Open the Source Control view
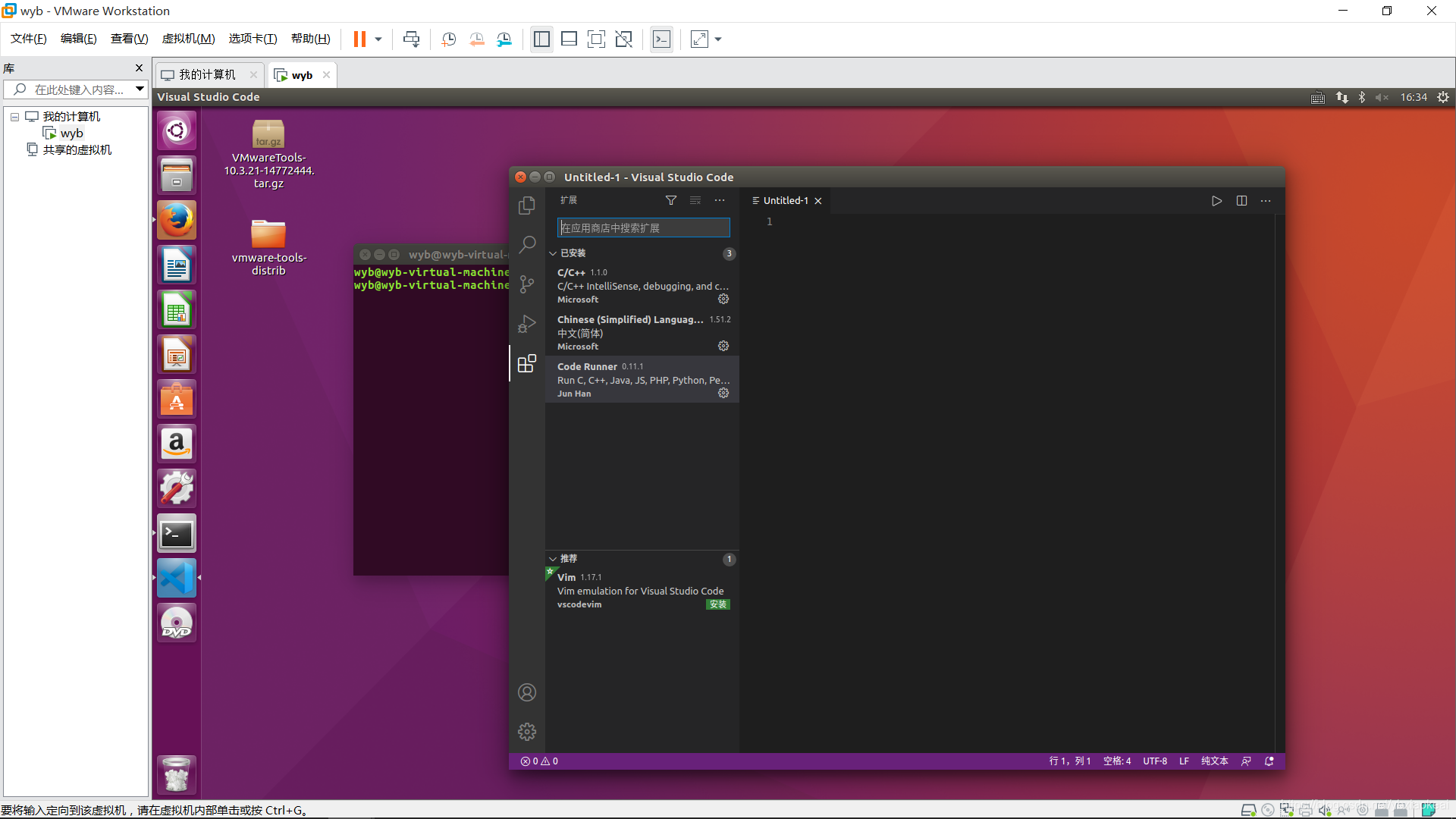 click(526, 284)
